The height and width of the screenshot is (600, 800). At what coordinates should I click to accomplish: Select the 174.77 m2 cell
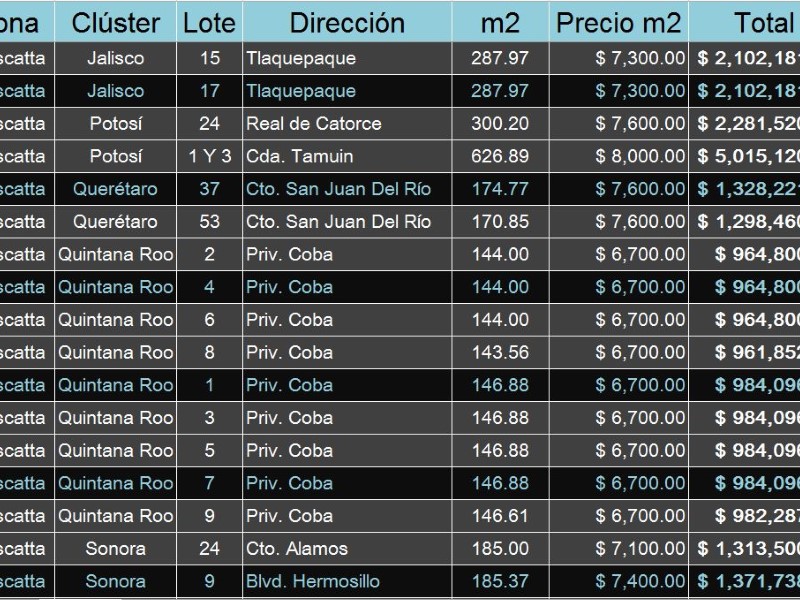coord(501,189)
